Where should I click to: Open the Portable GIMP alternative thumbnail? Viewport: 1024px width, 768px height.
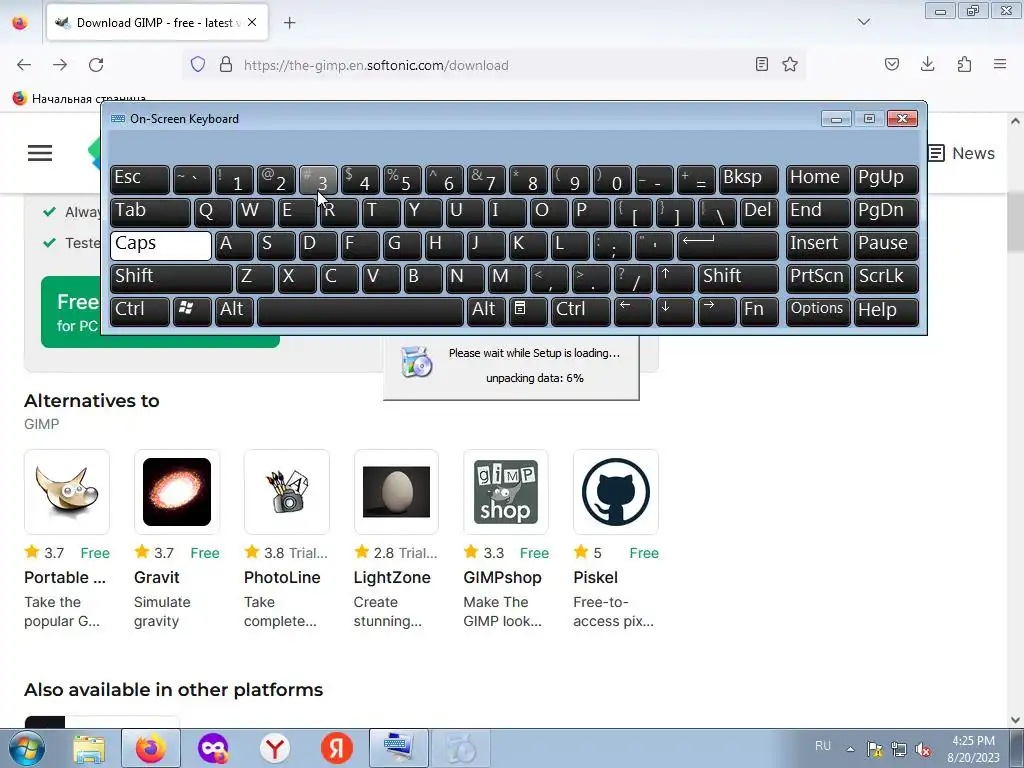67,492
